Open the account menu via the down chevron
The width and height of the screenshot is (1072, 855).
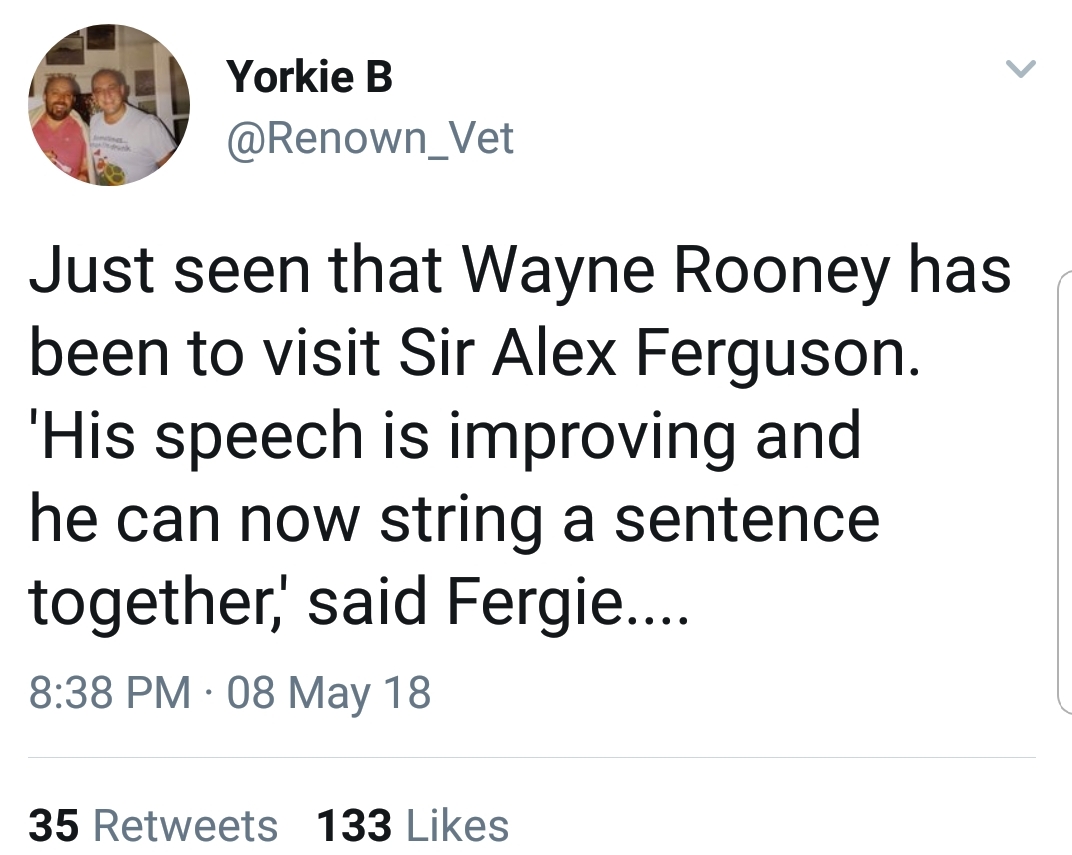(1022, 68)
